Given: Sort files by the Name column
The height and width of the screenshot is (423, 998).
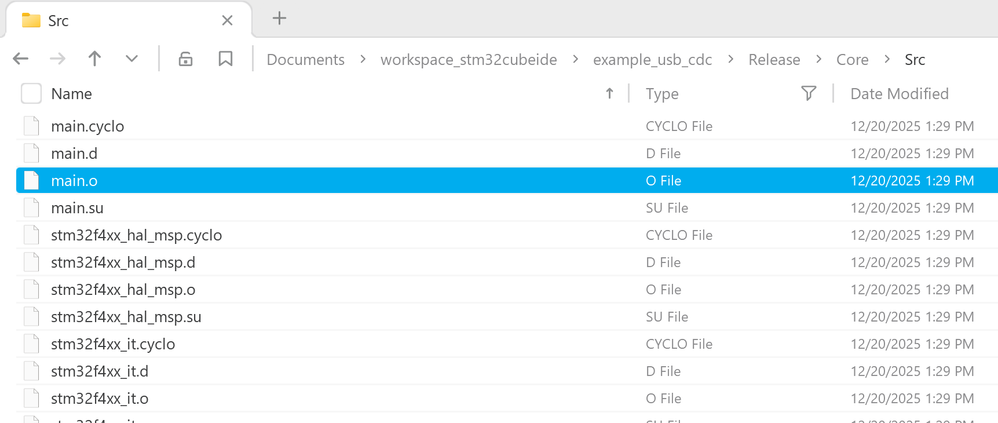Looking at the screenshot, I should point(72,94).
